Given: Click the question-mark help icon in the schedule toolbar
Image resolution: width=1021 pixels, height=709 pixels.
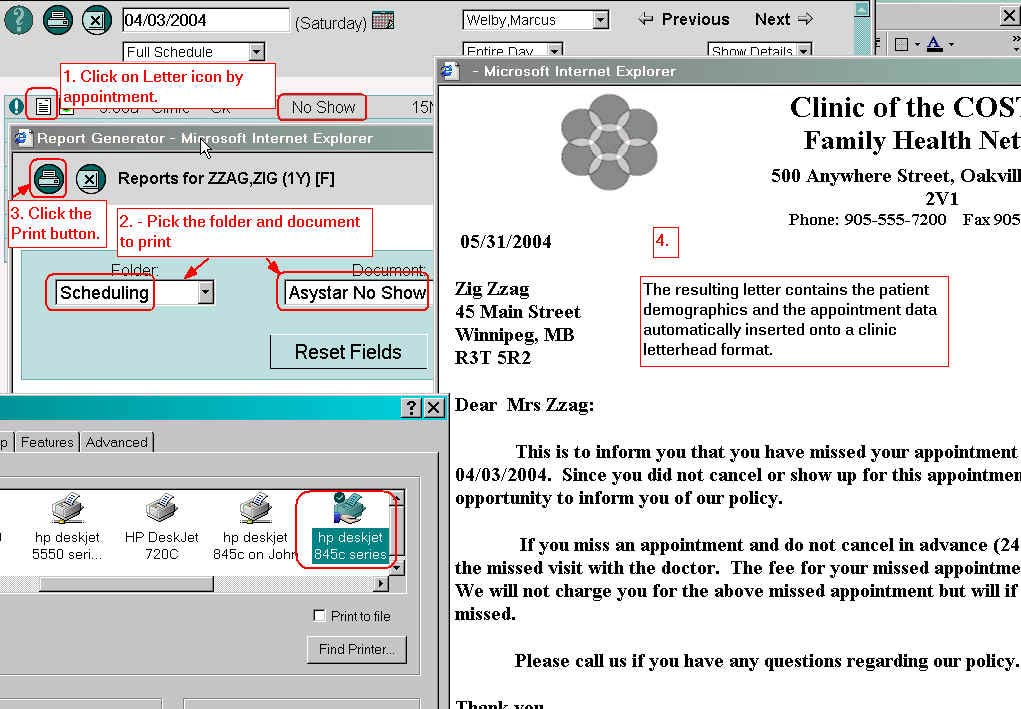Looking at the screenshot, I should pos(19,18).
